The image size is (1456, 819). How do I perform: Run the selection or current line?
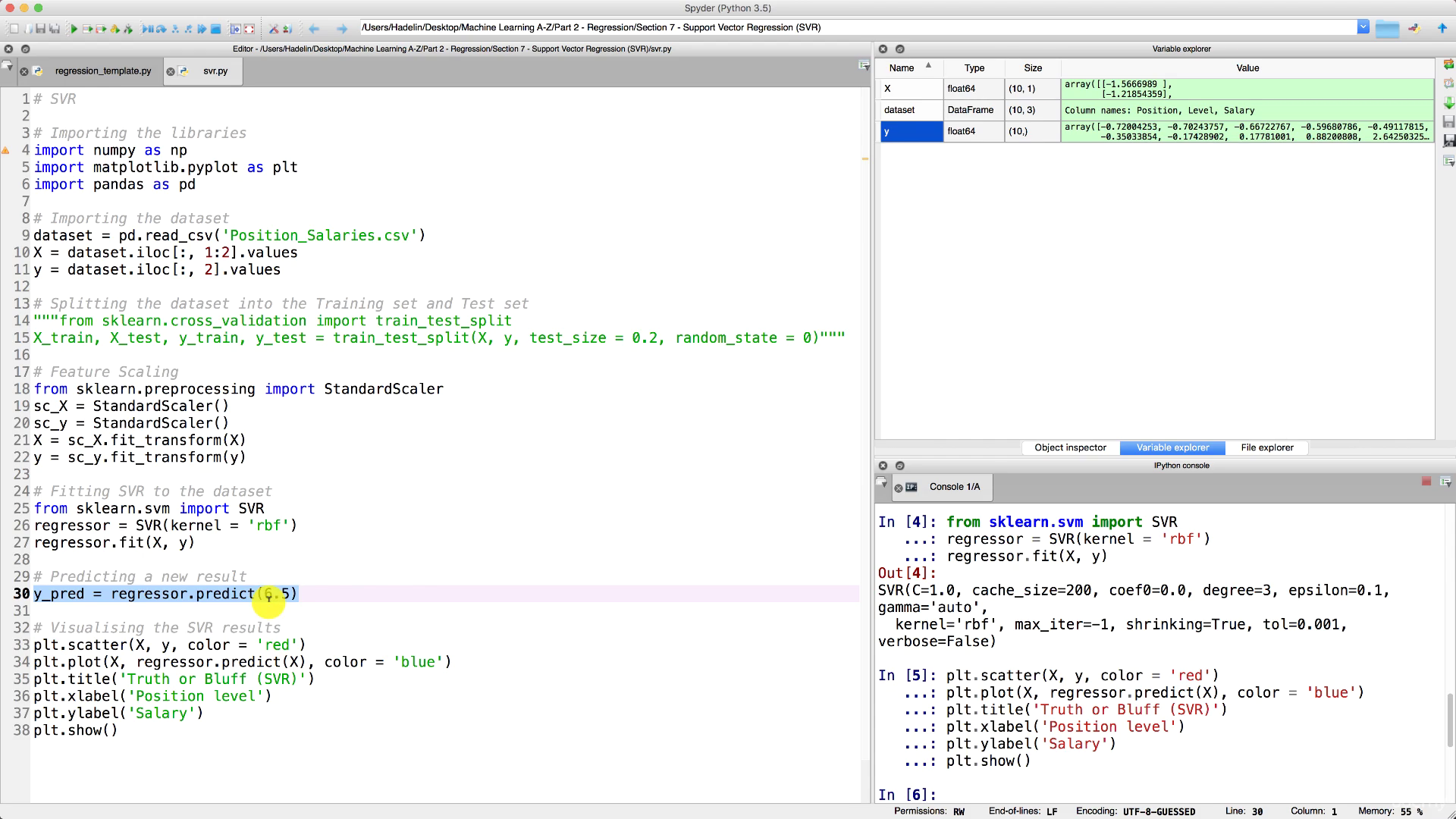click(x=115, y=29)
